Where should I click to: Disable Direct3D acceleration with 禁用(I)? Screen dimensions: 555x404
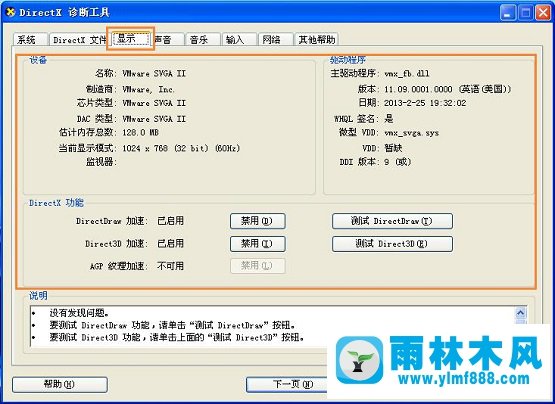[x=257, y=244]
